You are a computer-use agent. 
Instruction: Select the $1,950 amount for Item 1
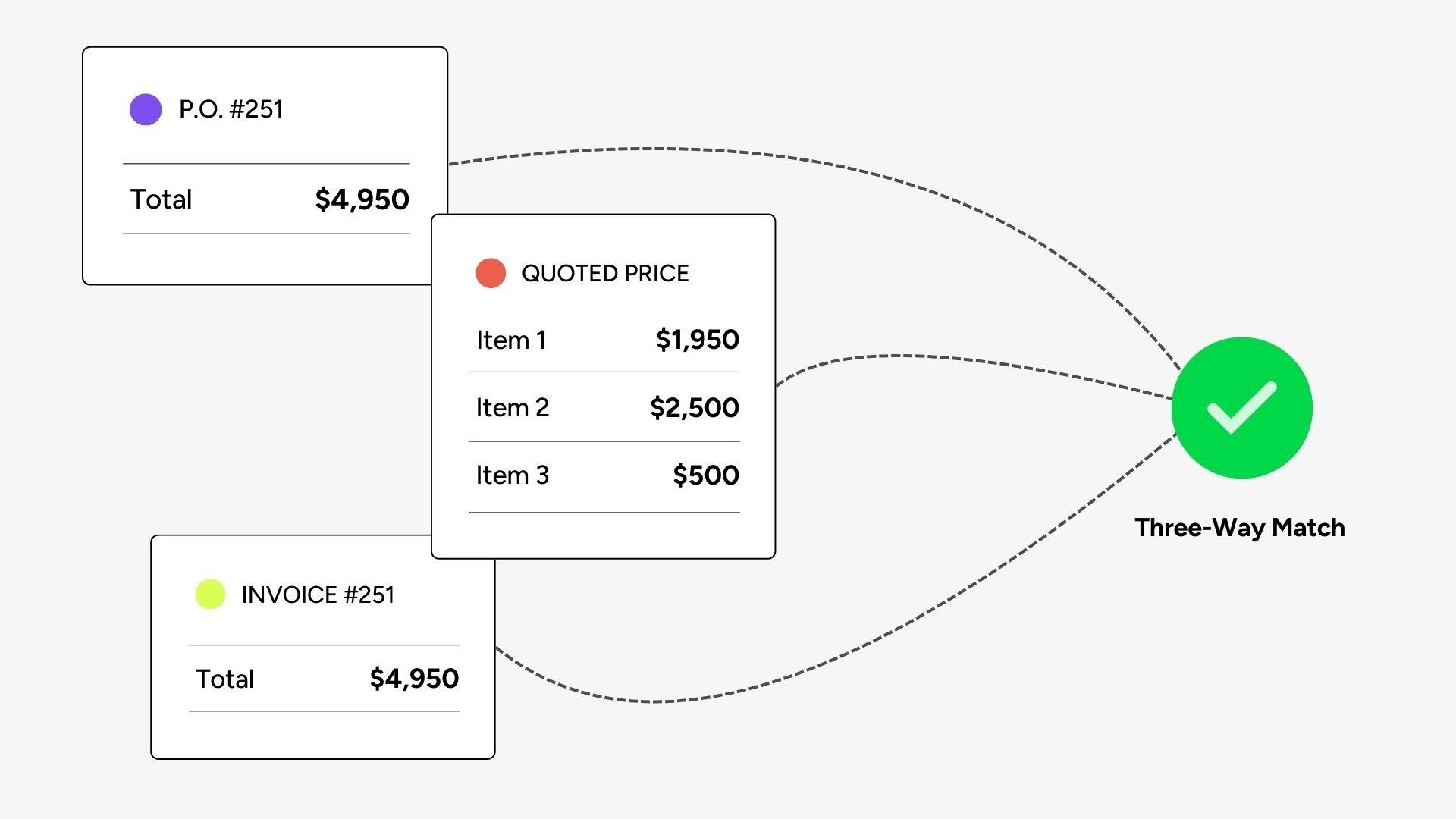coord(697,339)
